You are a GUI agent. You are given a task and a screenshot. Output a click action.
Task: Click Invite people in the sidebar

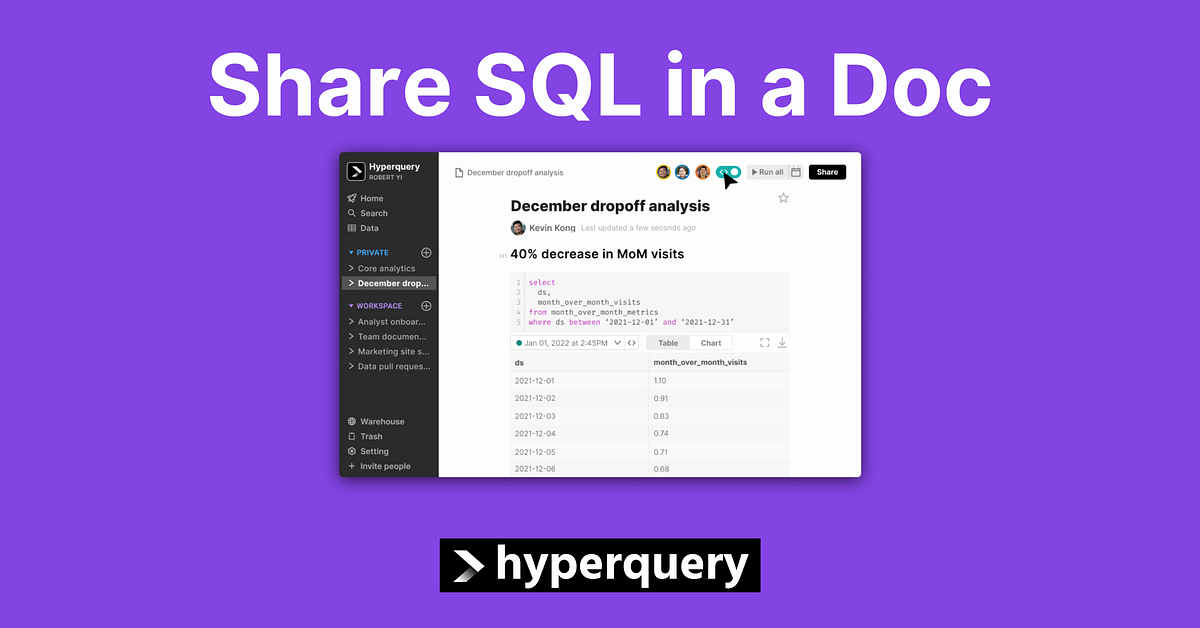point(385,466)
